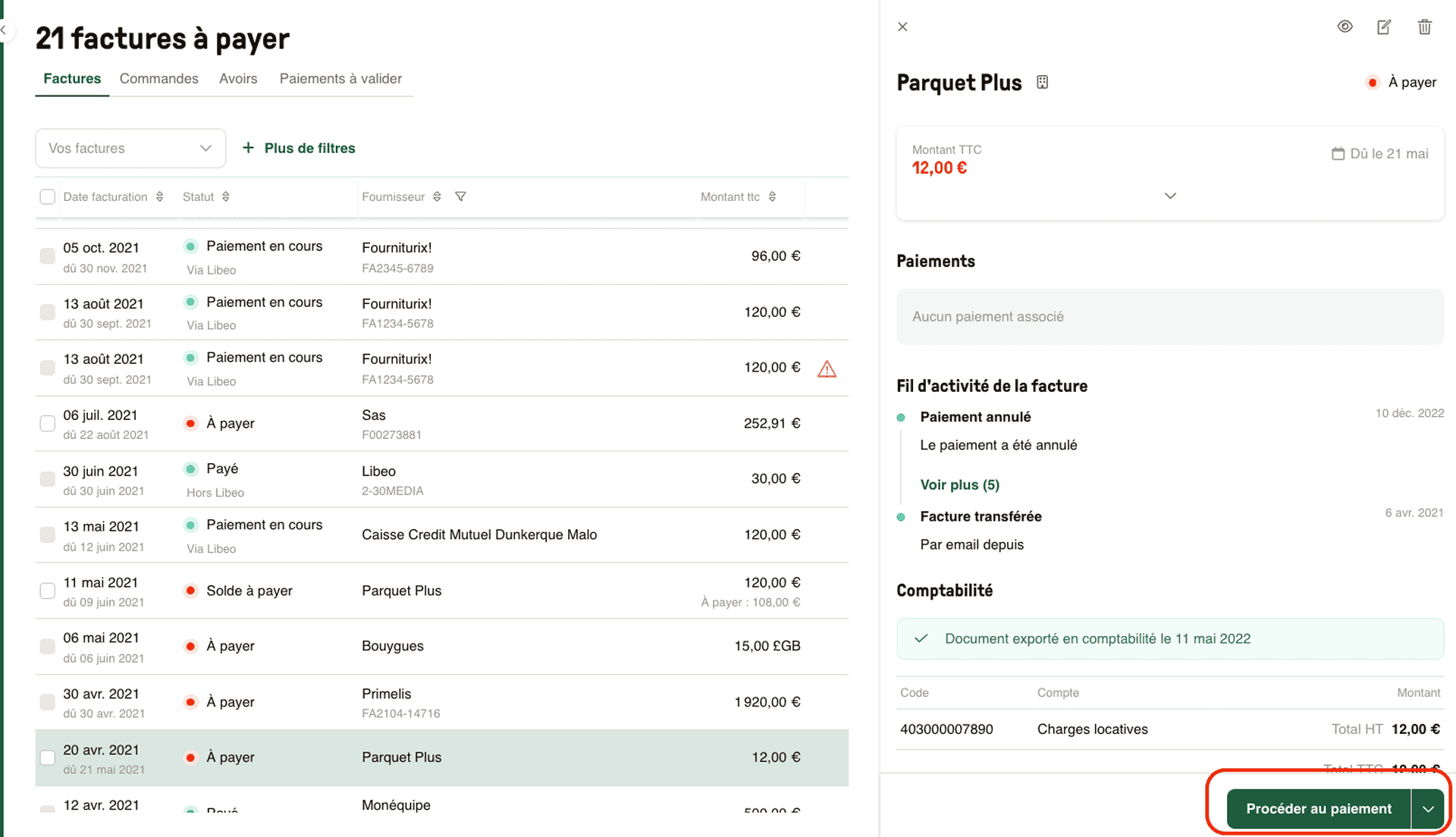The height and width of the screenshot is (837, 1456).
Task: Click the Procéder au paiement button
Action: 1319,808
